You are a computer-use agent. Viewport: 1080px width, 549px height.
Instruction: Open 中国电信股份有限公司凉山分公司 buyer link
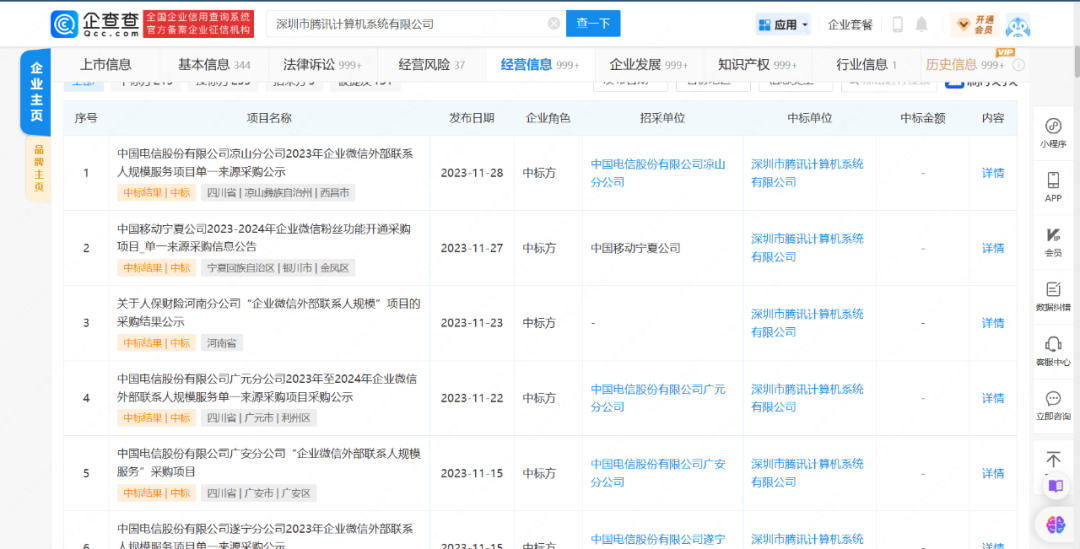[x=658, y=173]
